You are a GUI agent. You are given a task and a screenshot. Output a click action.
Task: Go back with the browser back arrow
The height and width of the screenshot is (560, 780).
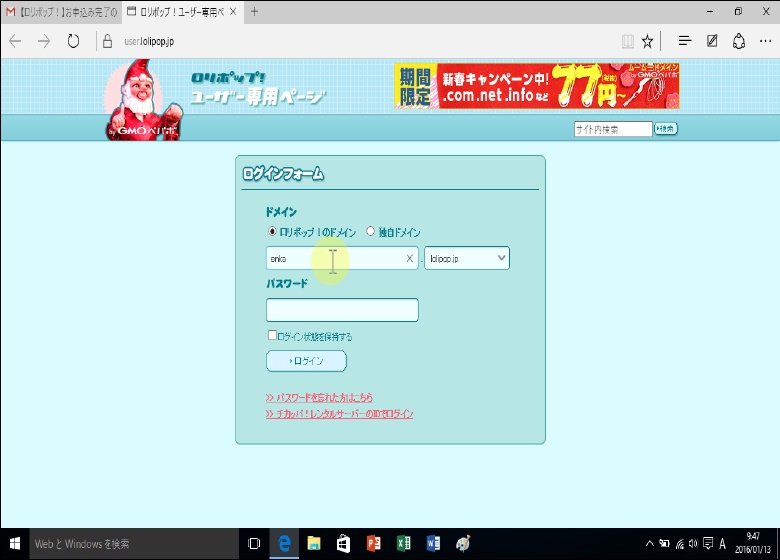point(15,41)
